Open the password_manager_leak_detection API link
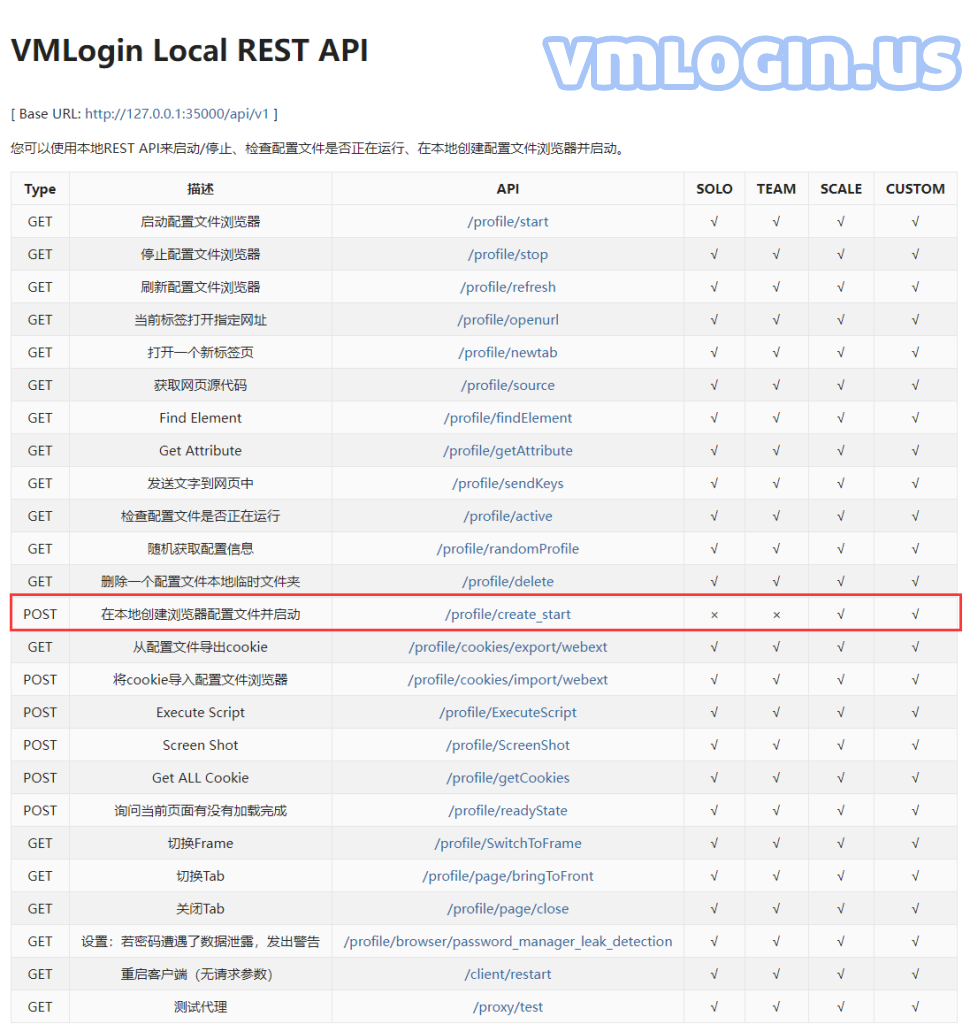 (508, 941)
